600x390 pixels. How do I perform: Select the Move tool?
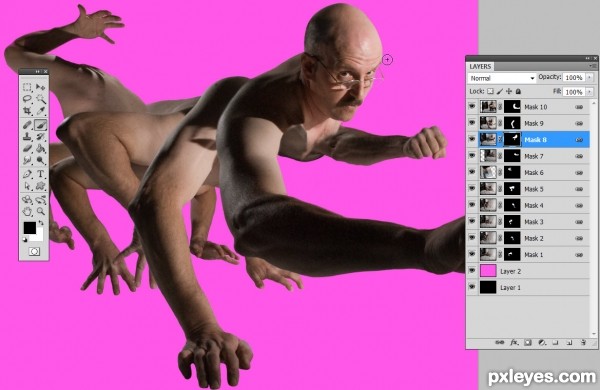[x=40, y=87]
